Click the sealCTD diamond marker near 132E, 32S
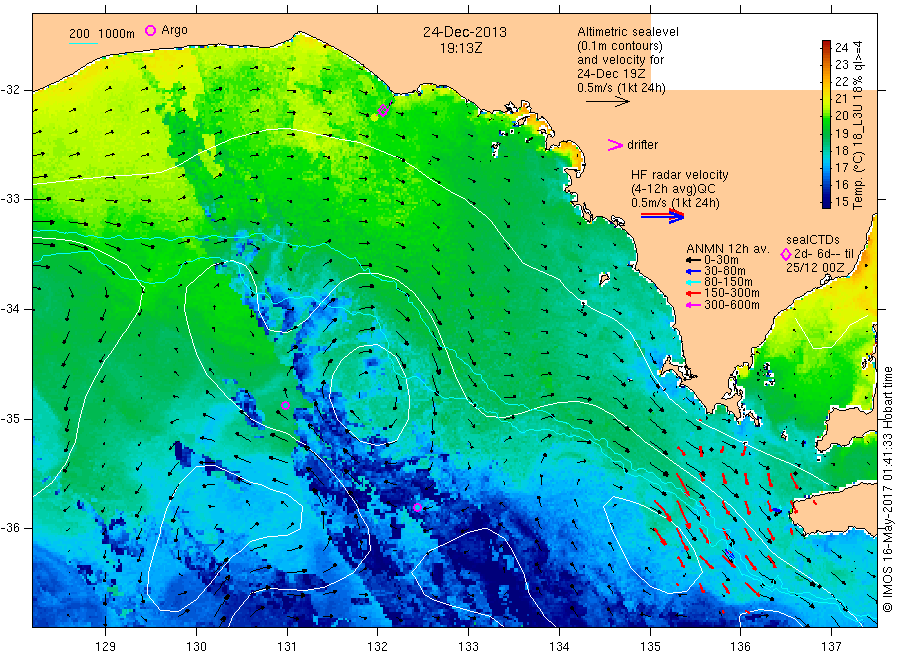Image resolution: width=900 pixels, height=660 pixels. [383, 110]
